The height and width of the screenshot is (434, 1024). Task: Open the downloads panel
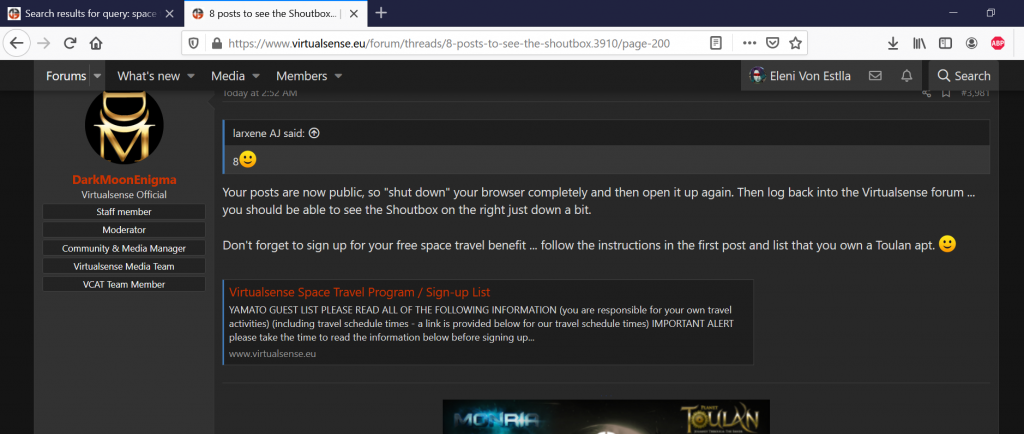[x=893, y=43]
